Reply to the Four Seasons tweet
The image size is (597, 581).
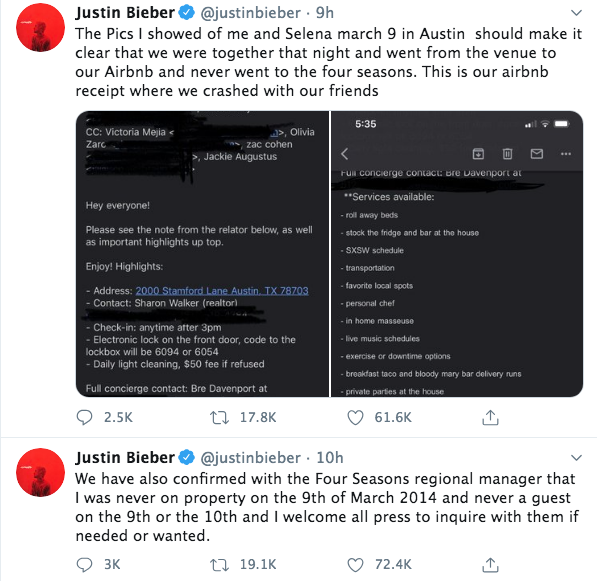coord(84,565)
